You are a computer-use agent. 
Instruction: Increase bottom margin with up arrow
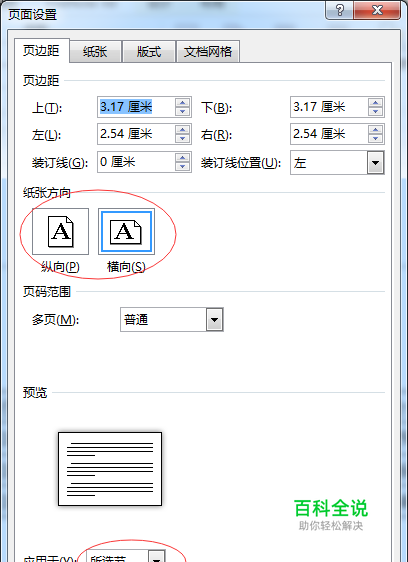tap(375, 103)
